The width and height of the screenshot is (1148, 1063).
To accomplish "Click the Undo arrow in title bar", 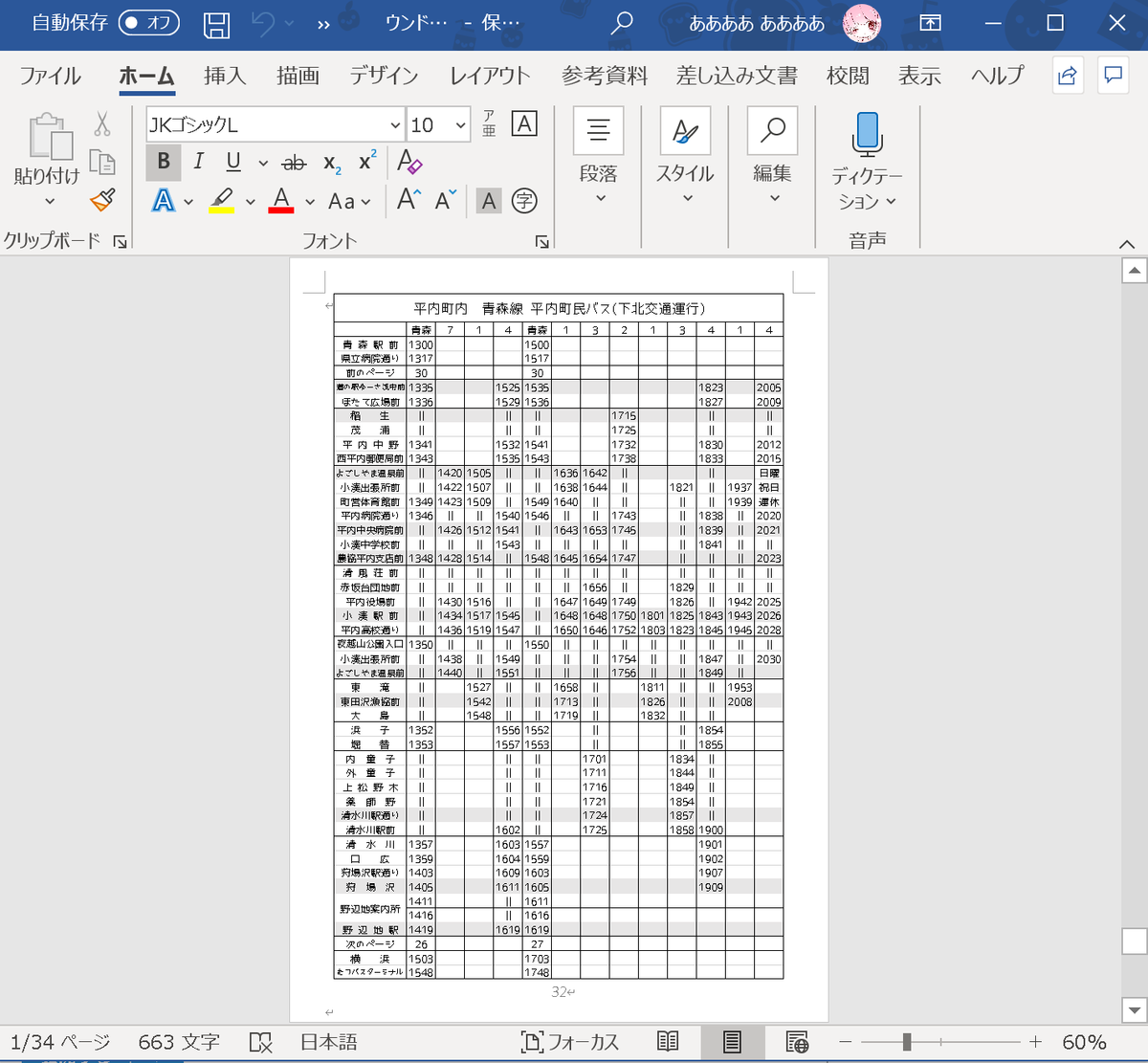I will (264, 25).
